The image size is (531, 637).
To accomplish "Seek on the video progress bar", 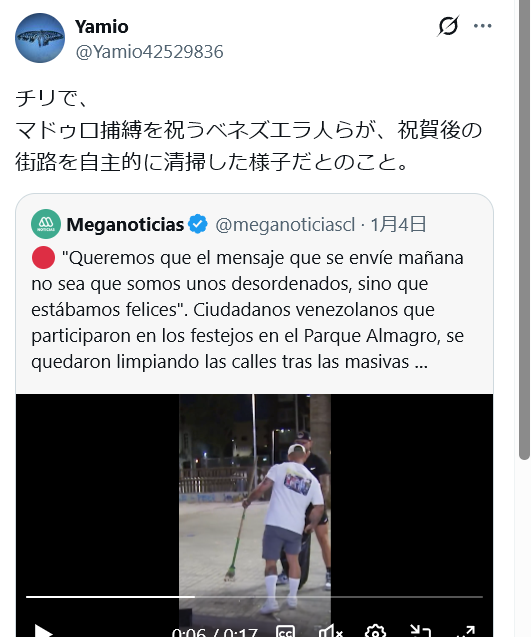I will pyautogui.click(x=254, y=597).
